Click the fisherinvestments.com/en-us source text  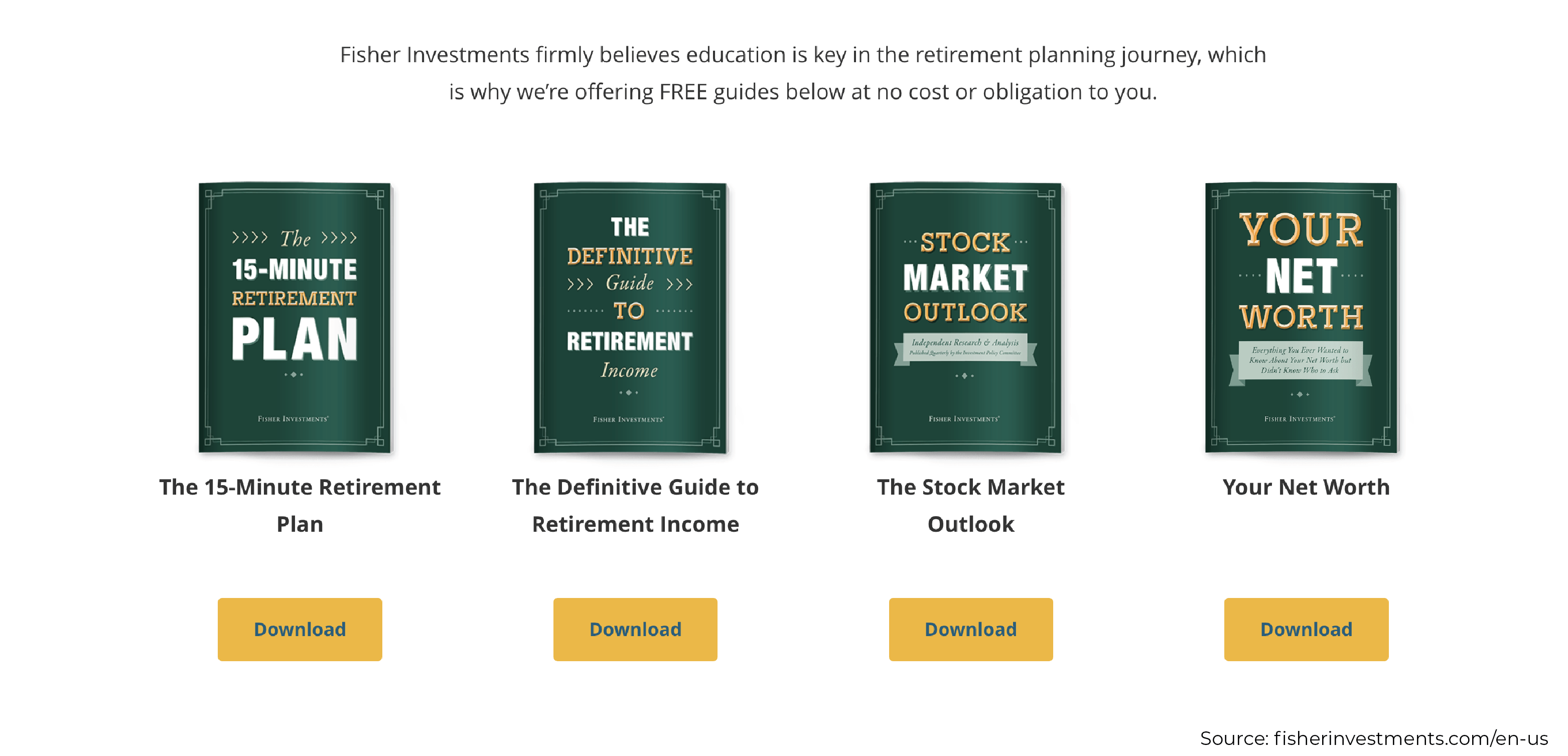1411,738
